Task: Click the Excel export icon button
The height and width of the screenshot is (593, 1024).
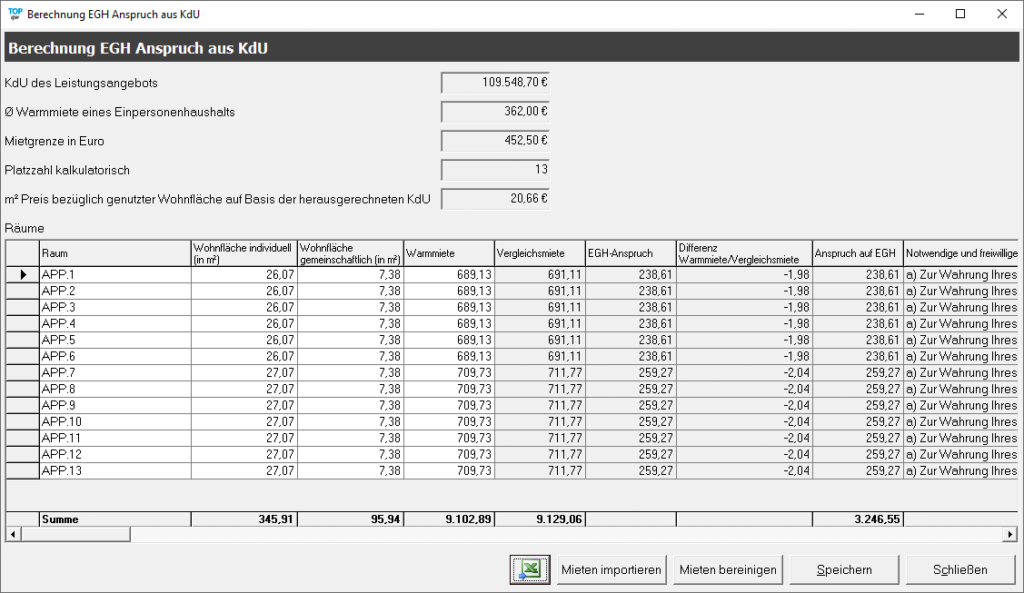Action: tap(531, 569)
